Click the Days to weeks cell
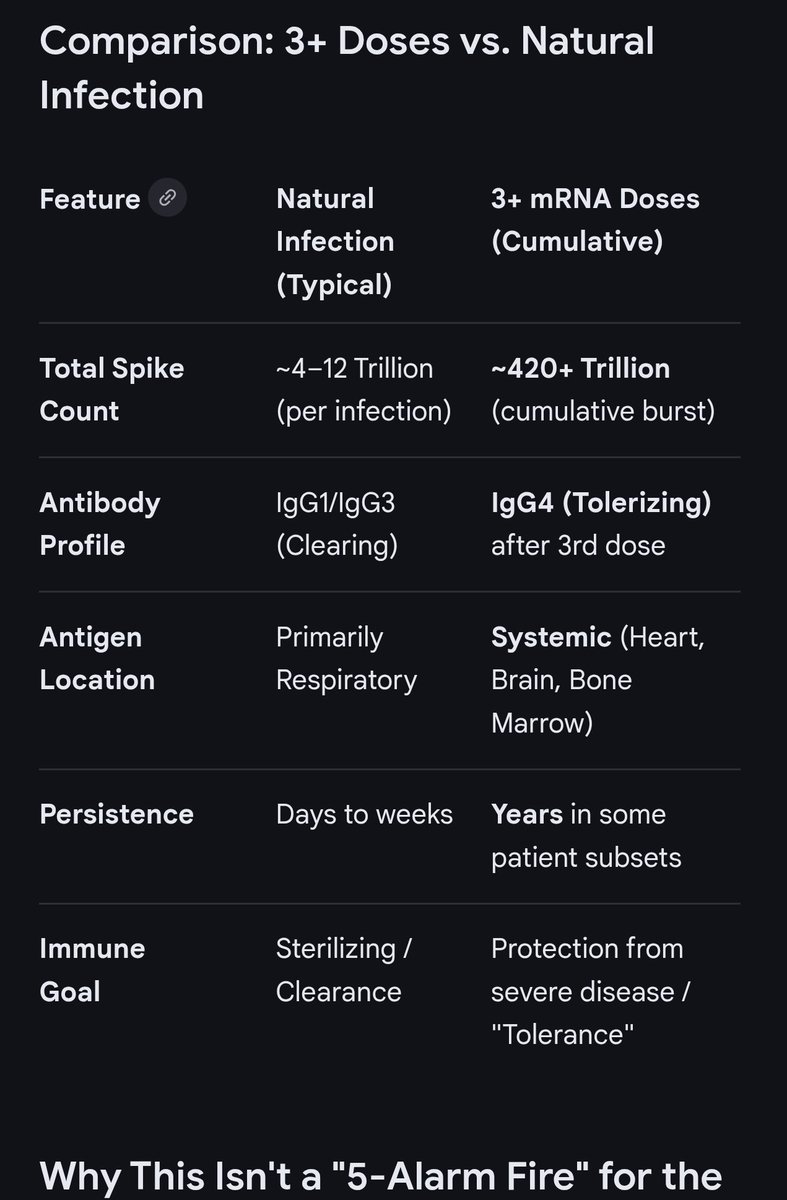The height and width of the screenshot is (1200, 787). tap(364, 814)
